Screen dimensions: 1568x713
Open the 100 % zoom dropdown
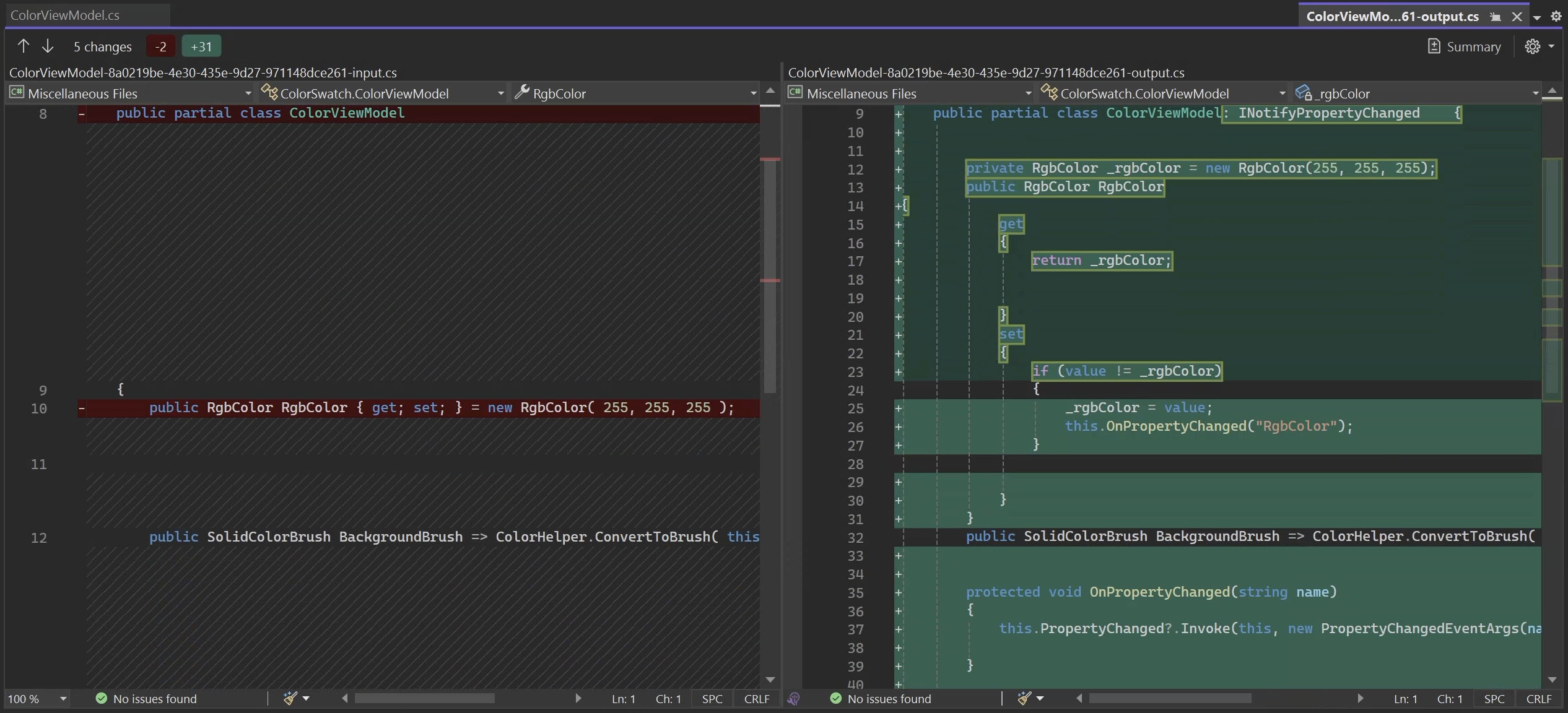tap(37, 699)
